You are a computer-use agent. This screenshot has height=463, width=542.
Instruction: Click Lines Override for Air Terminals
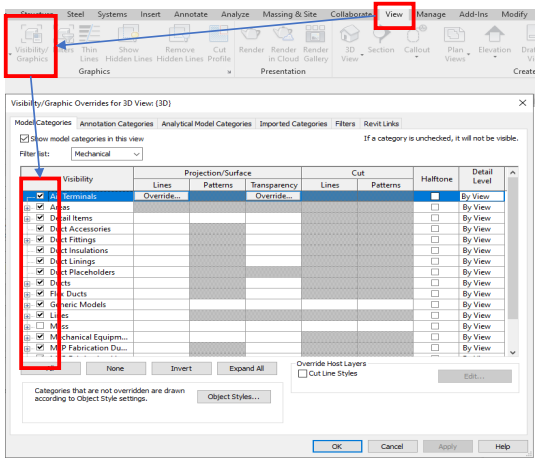(161, 196)
